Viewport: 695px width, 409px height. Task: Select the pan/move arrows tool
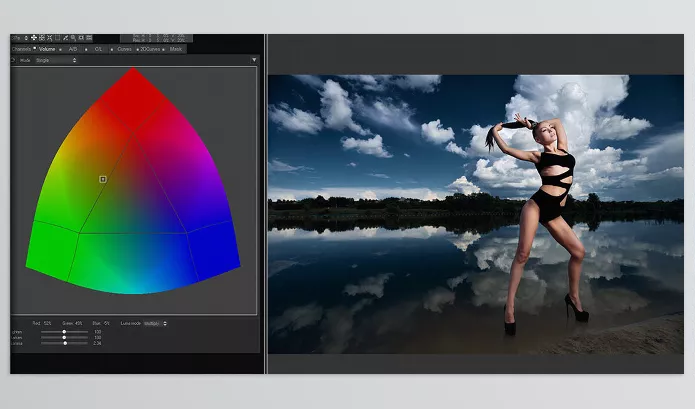33,37
